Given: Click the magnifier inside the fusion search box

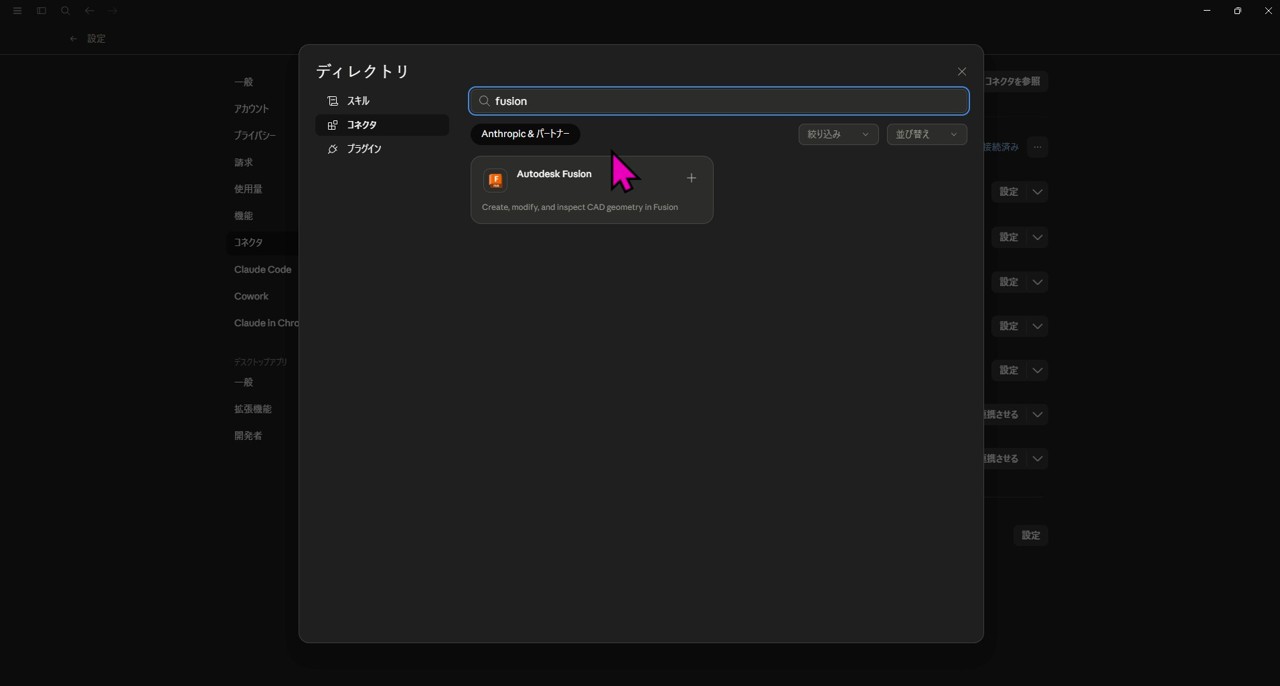Looking at the screenshot, I should [x=485, y=100].
